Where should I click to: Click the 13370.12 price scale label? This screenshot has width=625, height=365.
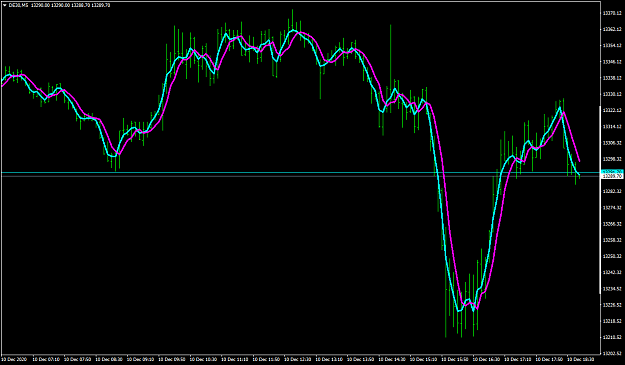click(612, 13)
